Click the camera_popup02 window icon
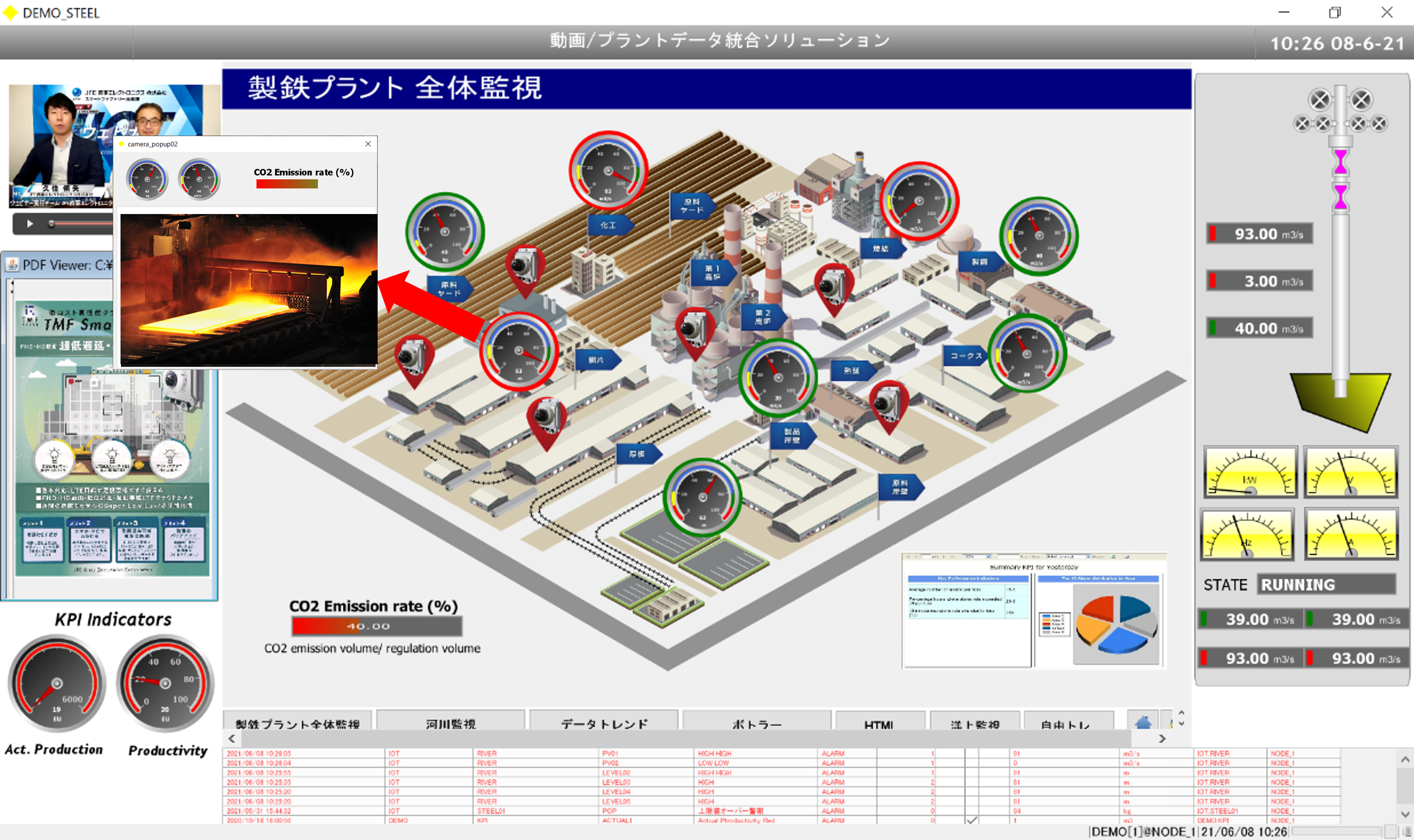This screenshot has height=840, width=1414. (x=122, y=144)
